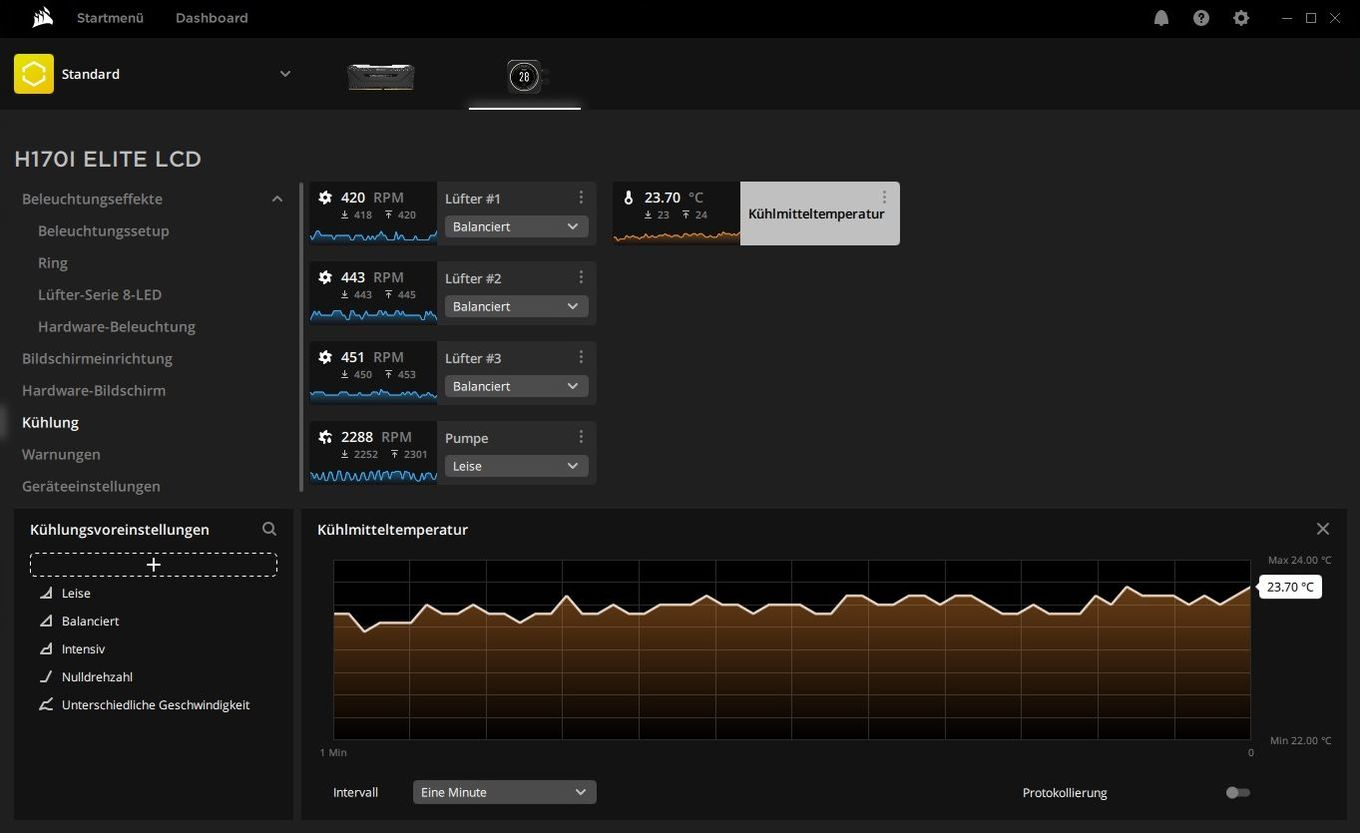Click the Nulldrehzahl preset curve icon
This screenshot has width=1360, height=833.
[46, 677]
